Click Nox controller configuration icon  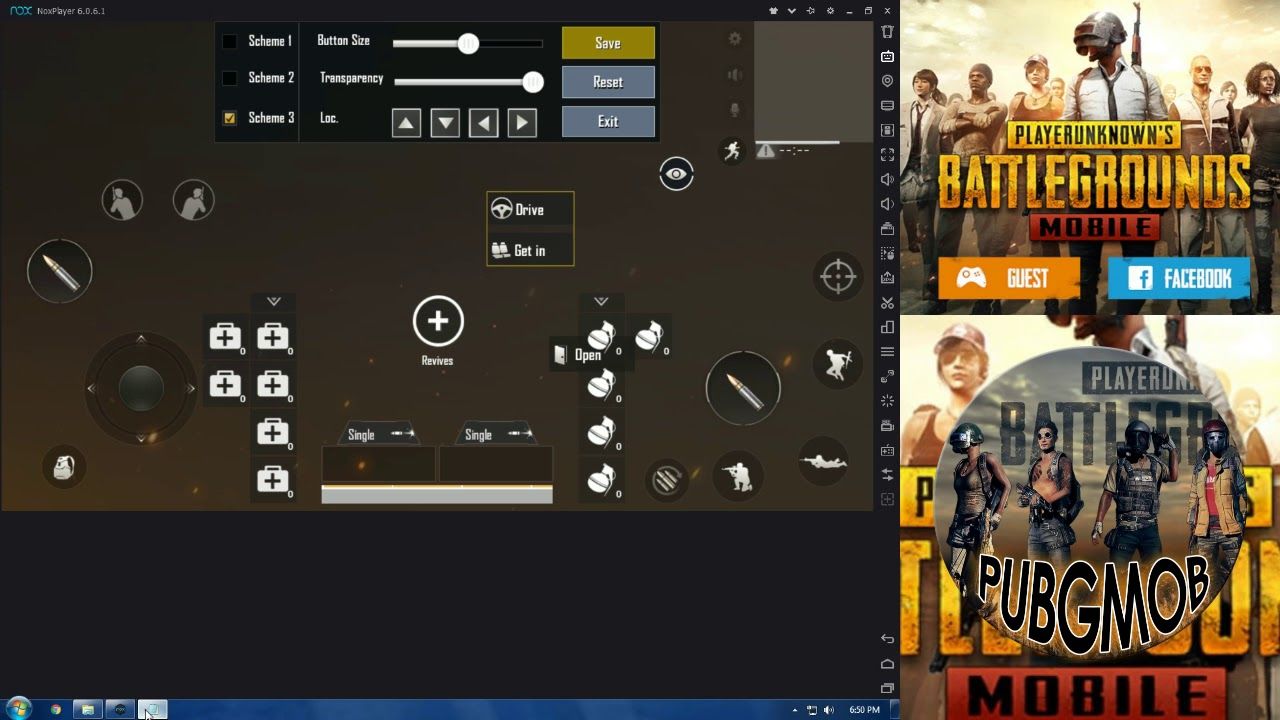(887, 450)
